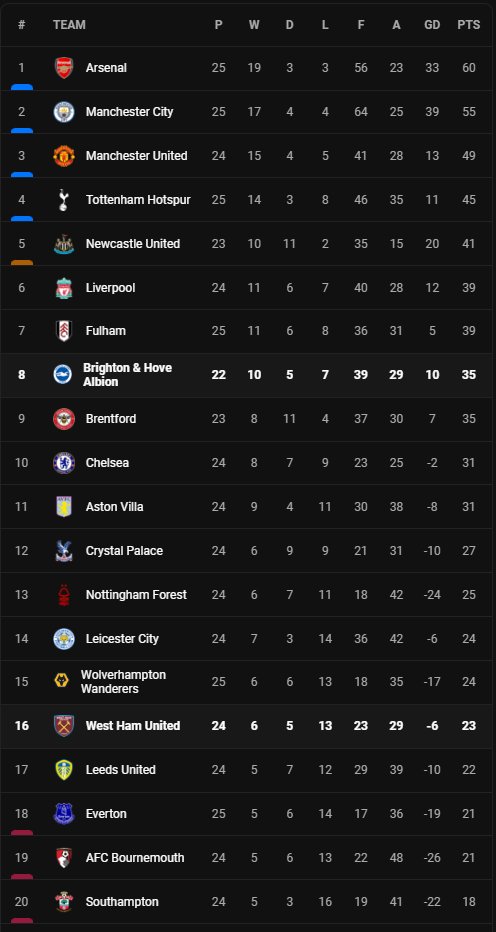
Task: Click the Brighton & Hove Albion crest
Action: point(62,374)
